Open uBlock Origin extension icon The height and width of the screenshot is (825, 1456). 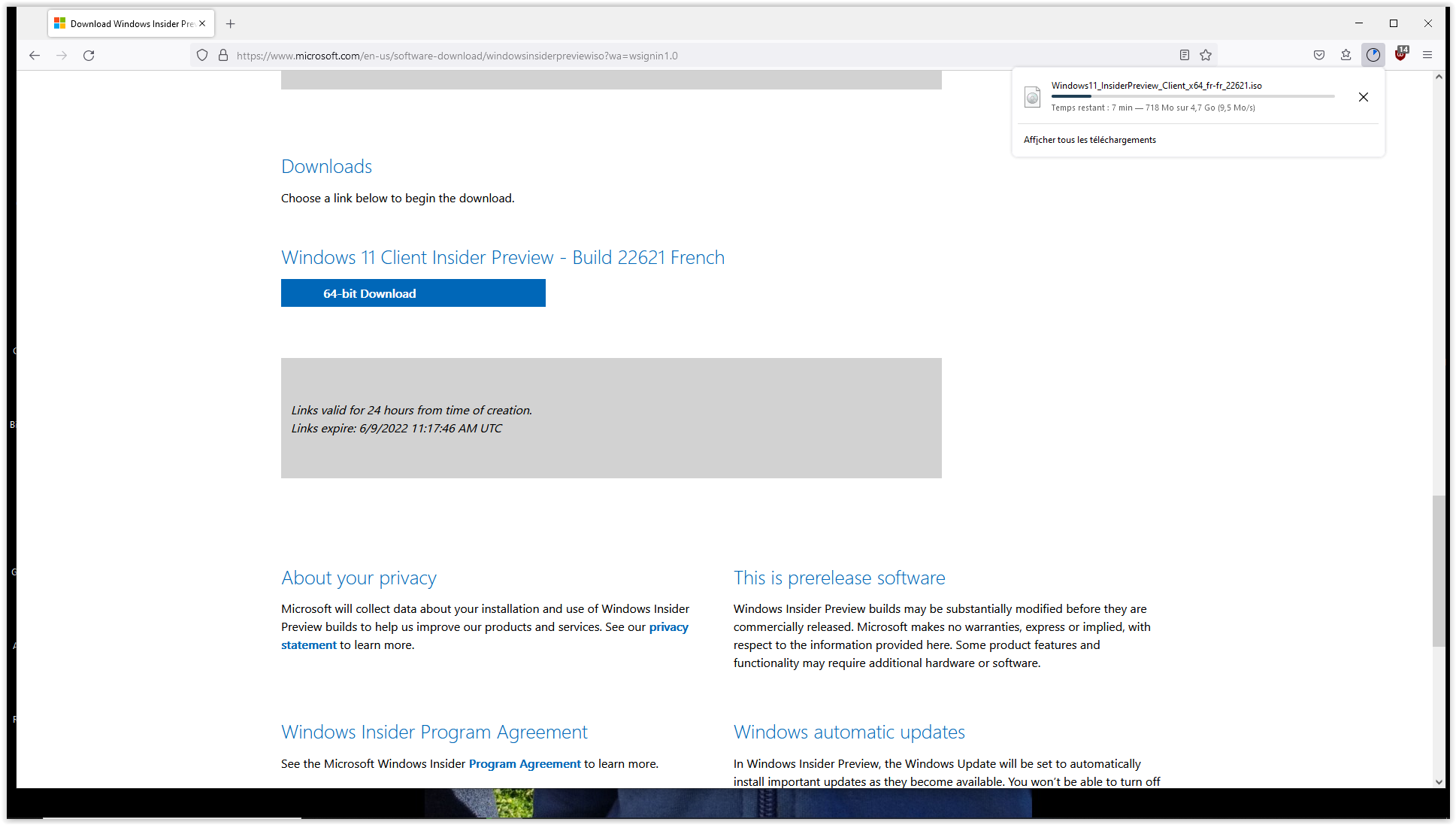1400,55
